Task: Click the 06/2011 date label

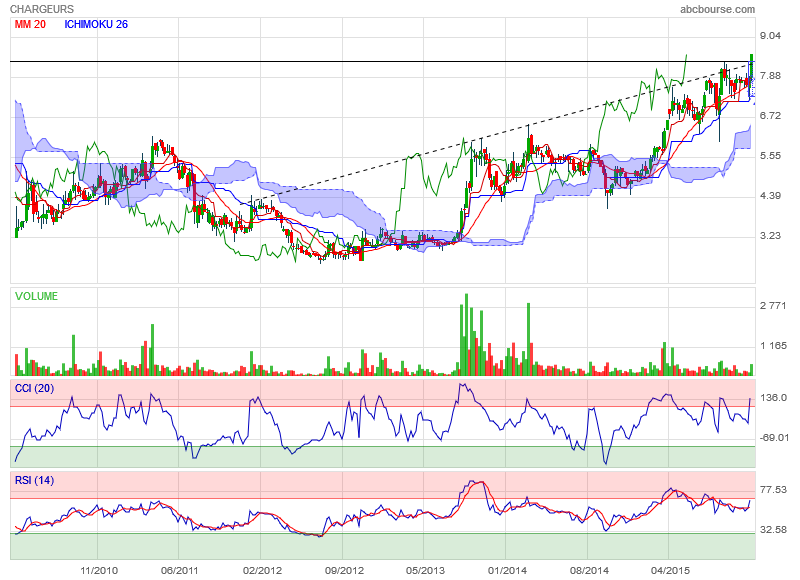Action: click(180, 570)
